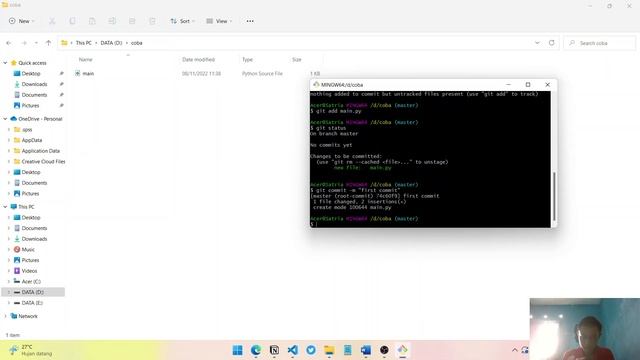Open Music under This PC
Viewport: 640px width, 360px height.
[x=28, y=249]
